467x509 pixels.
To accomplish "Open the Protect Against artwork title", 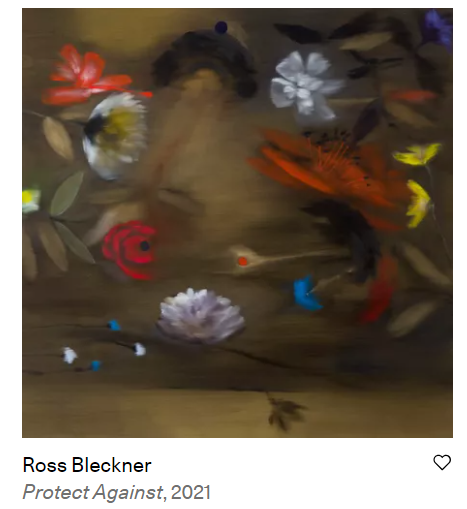I will pyautogui.click(x=93, y=492).
